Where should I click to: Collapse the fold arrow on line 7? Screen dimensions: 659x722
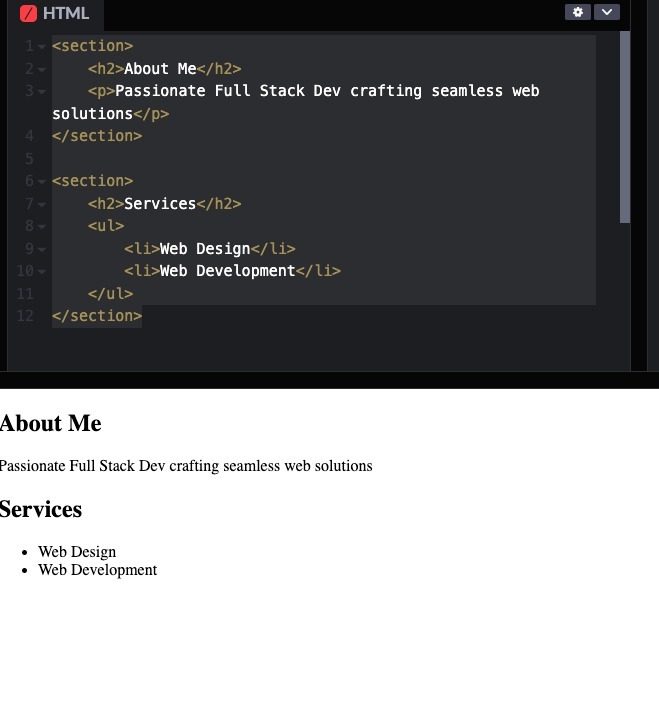tap(42, 204)
